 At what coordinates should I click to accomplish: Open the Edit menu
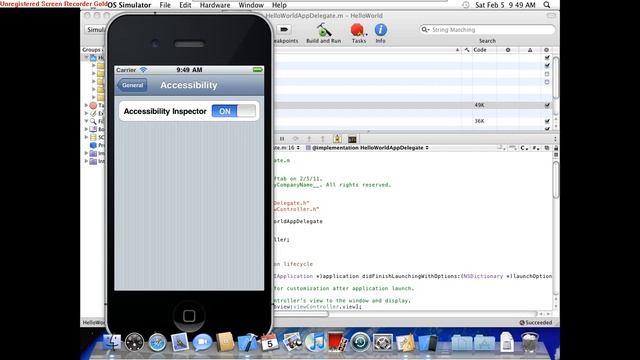coord(185,5)
